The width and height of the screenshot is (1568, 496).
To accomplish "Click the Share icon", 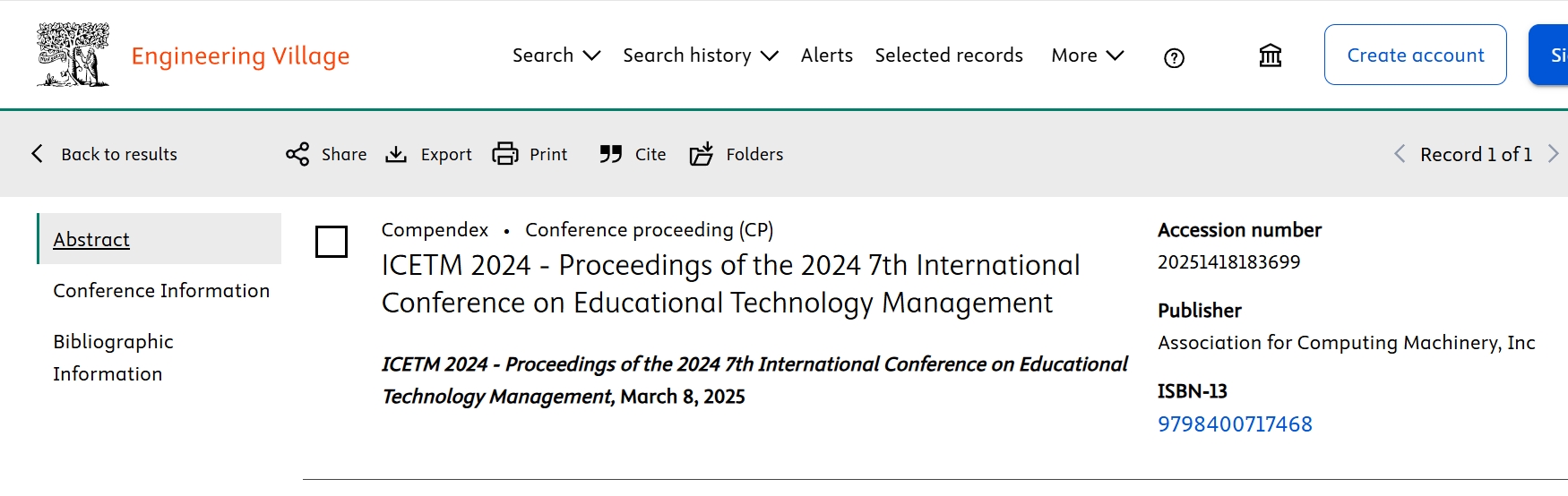I will tap(297, 154).
